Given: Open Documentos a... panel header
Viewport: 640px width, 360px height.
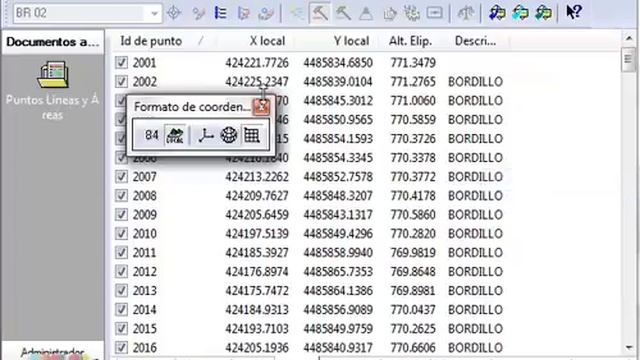Looking at the screenshot, I should tap(53, 42).
